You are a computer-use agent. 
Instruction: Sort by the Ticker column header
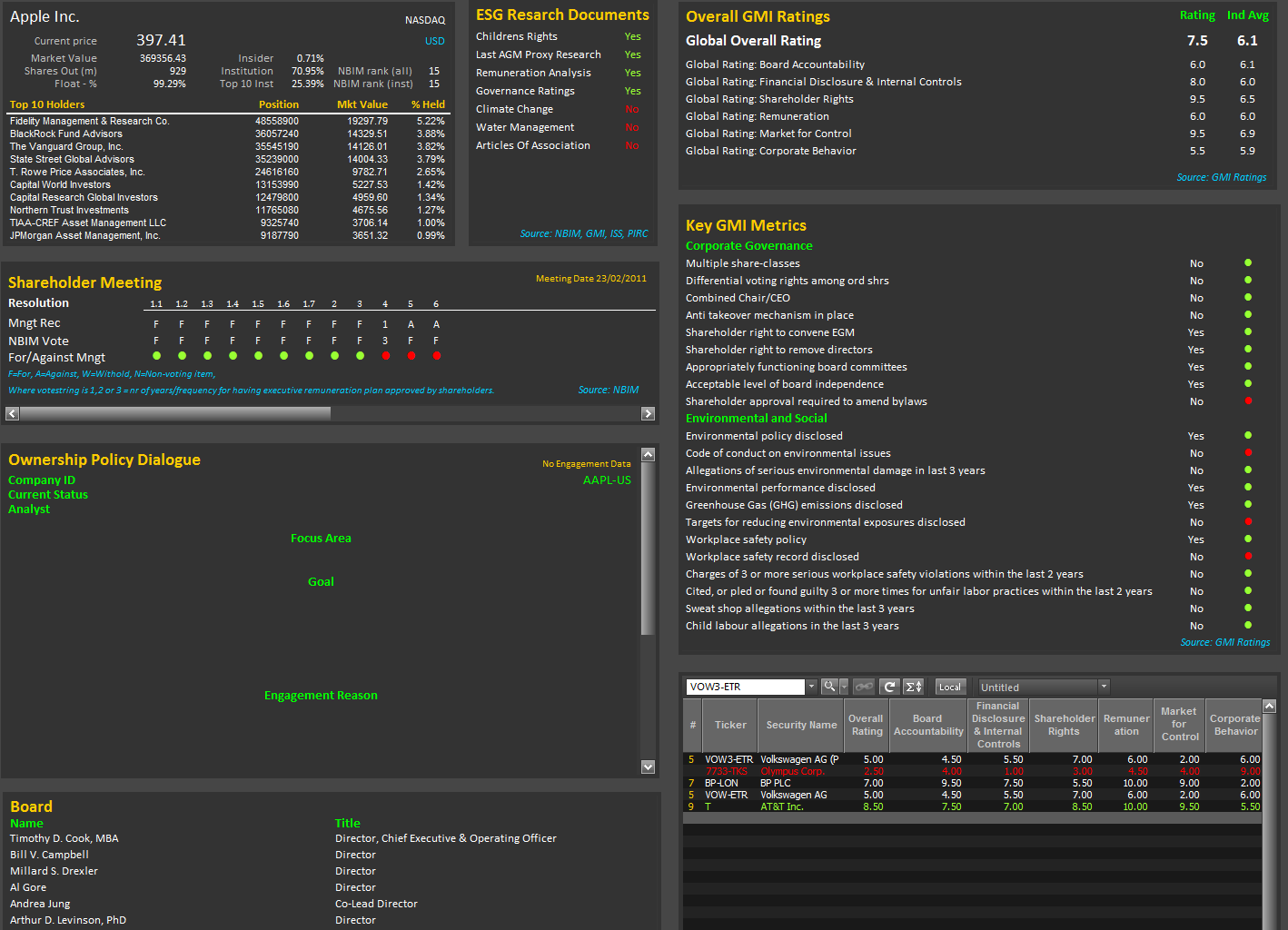click(729, 725)
